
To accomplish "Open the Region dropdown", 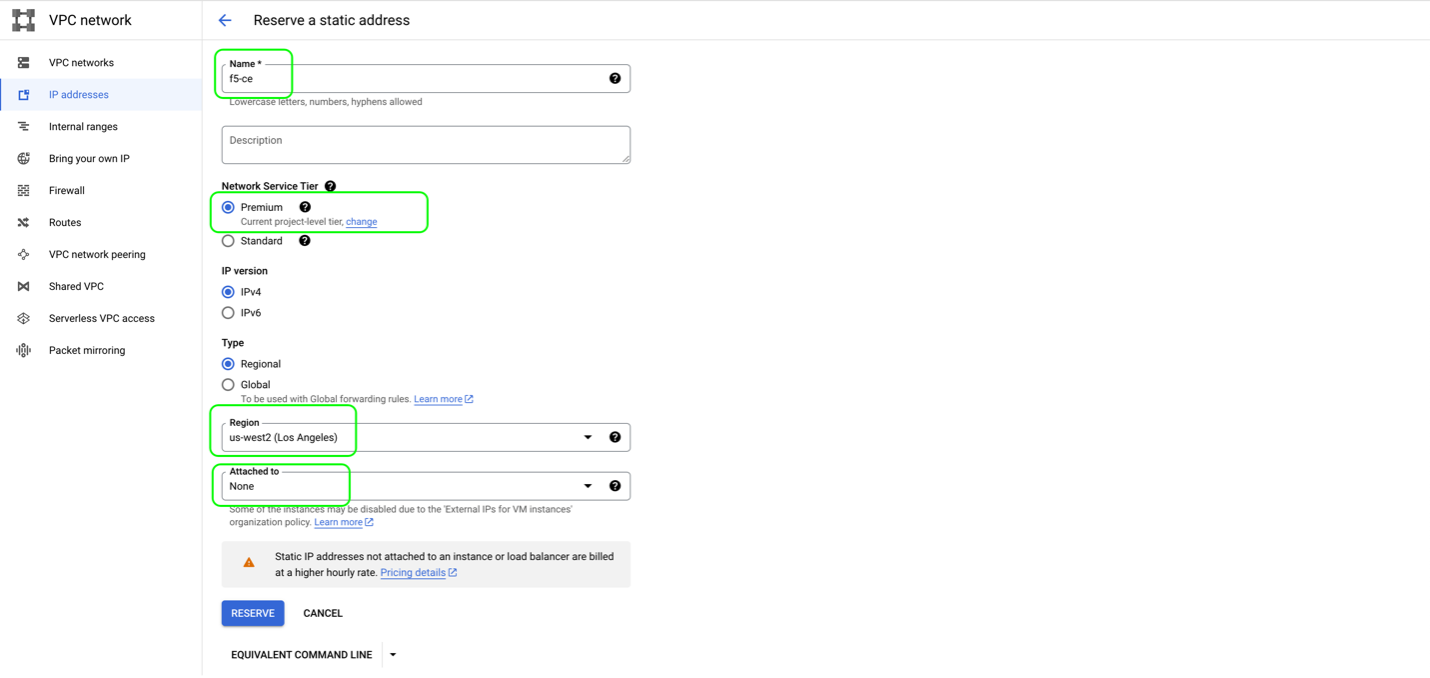I will pos(588,437).
